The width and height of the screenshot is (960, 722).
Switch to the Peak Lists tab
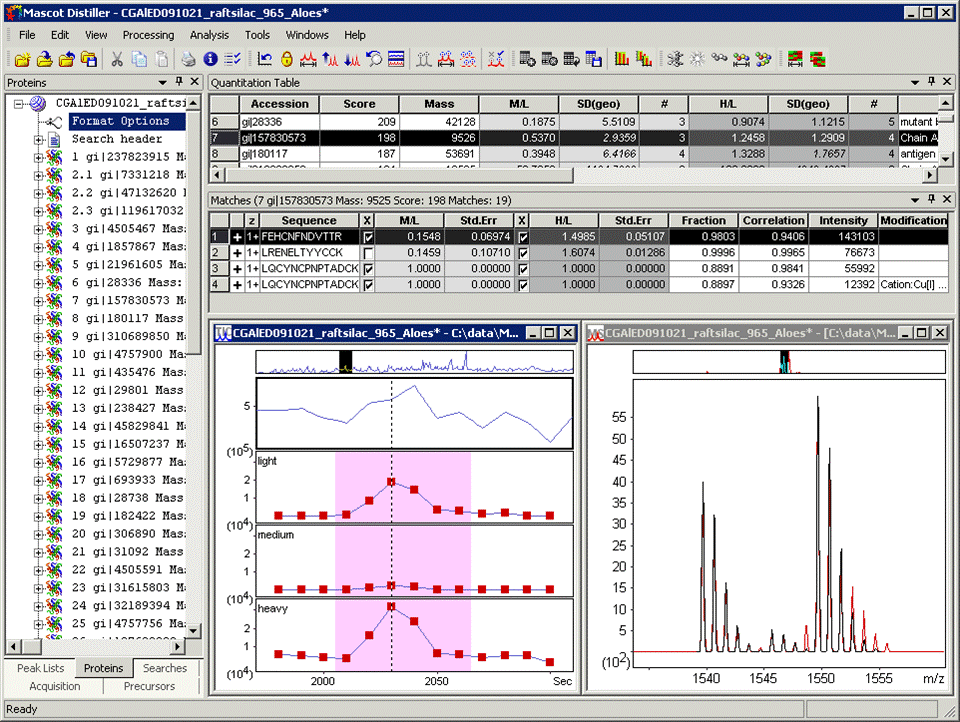tap(40, 668)
